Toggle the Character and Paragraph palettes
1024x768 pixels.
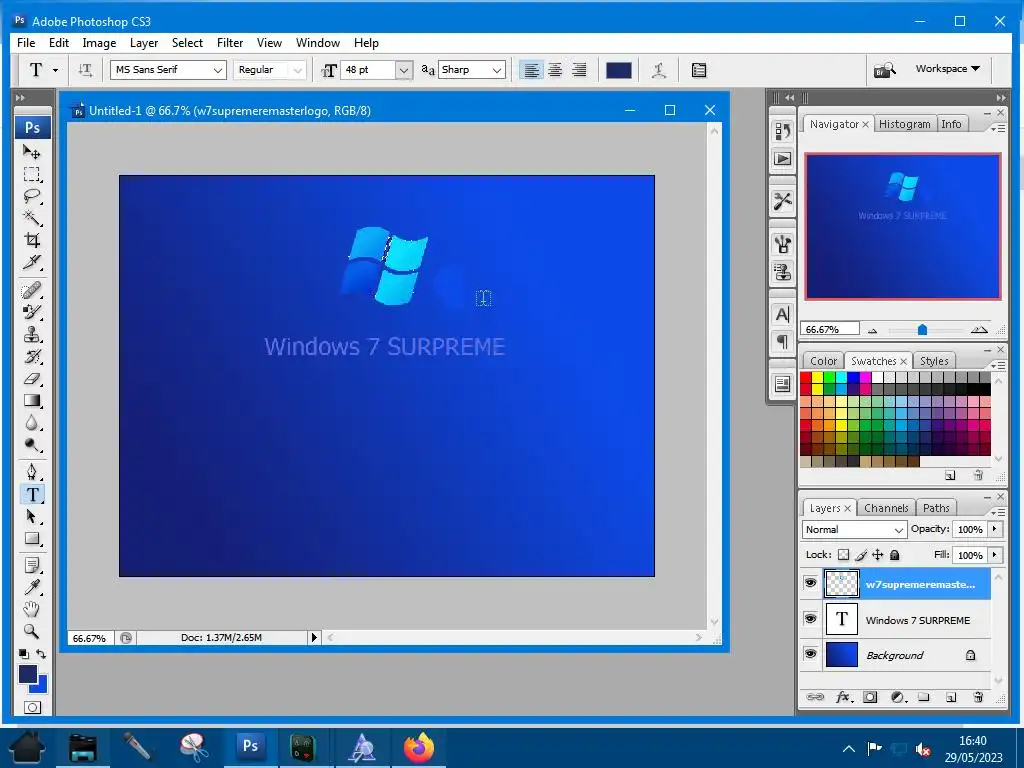(699, 70)
